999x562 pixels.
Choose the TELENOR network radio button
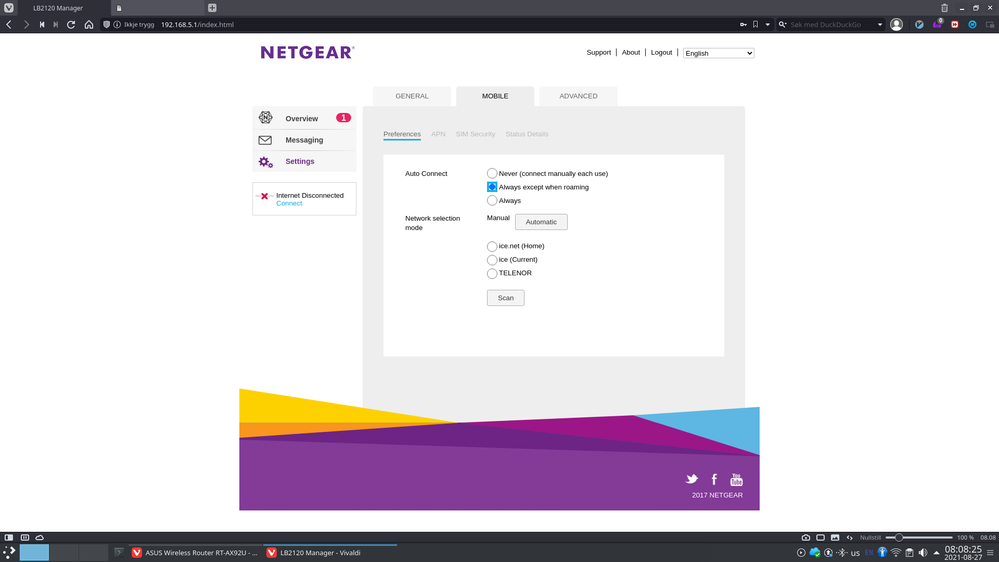[492, 274]
